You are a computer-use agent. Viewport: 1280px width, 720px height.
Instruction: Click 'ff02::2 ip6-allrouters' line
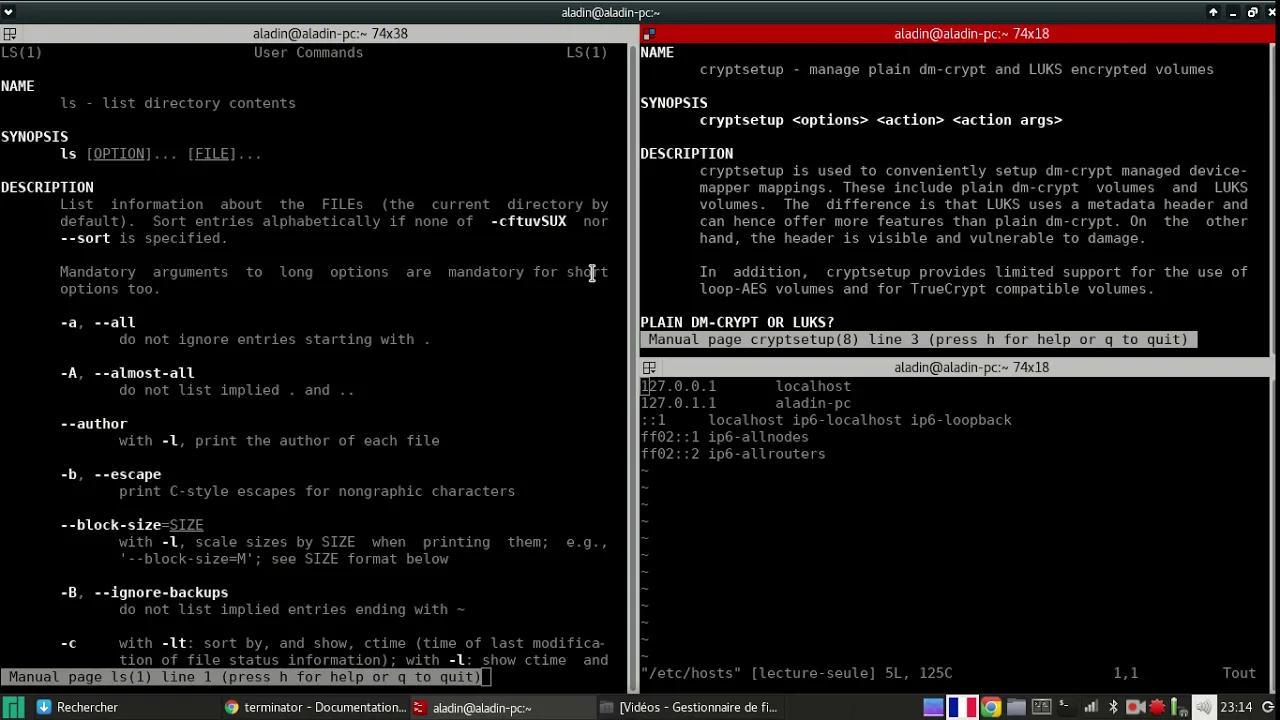pos(733,454)
